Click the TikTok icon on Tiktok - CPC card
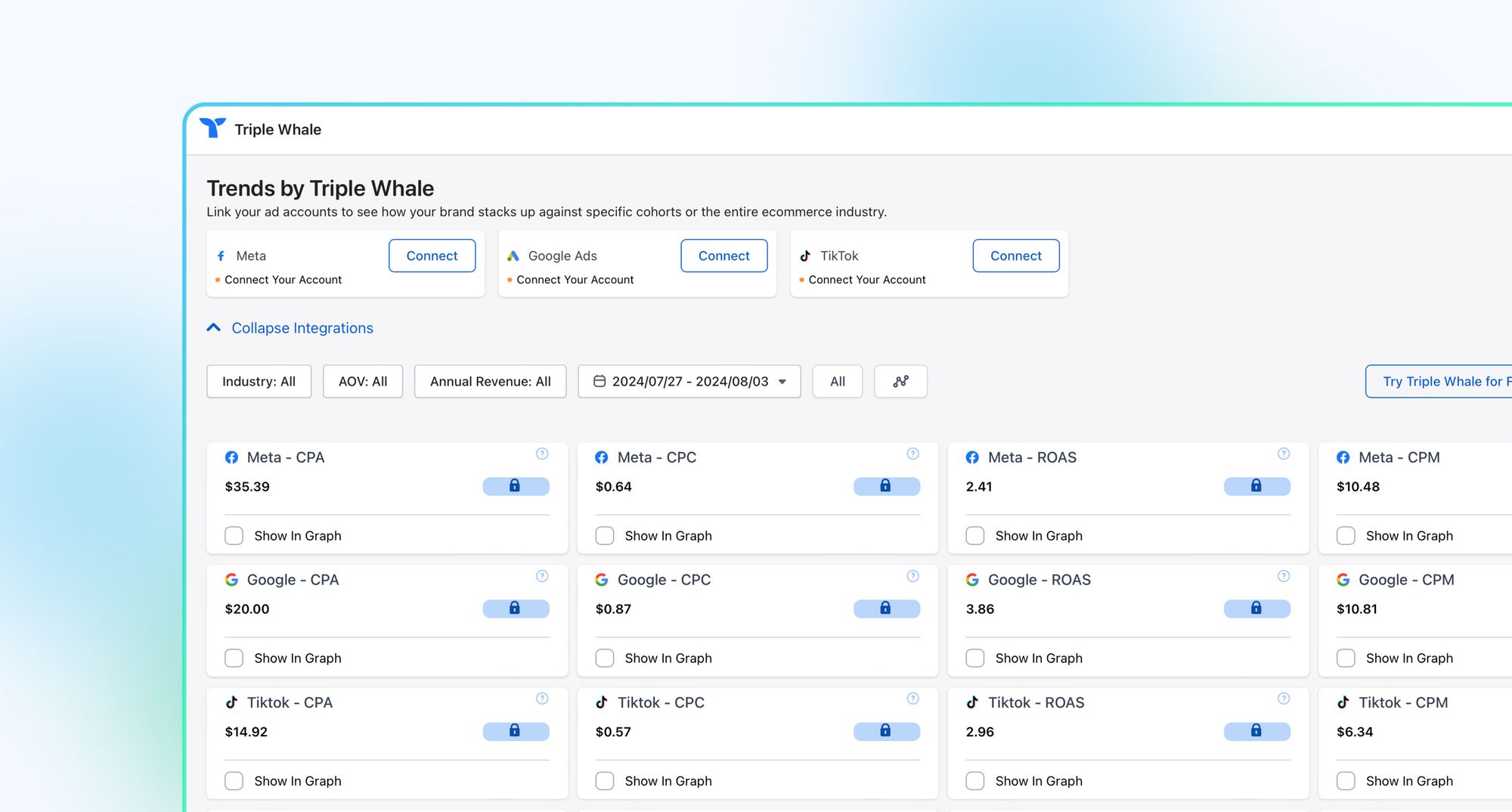This screenshot has width=1512, height=812. pos(603,702)
